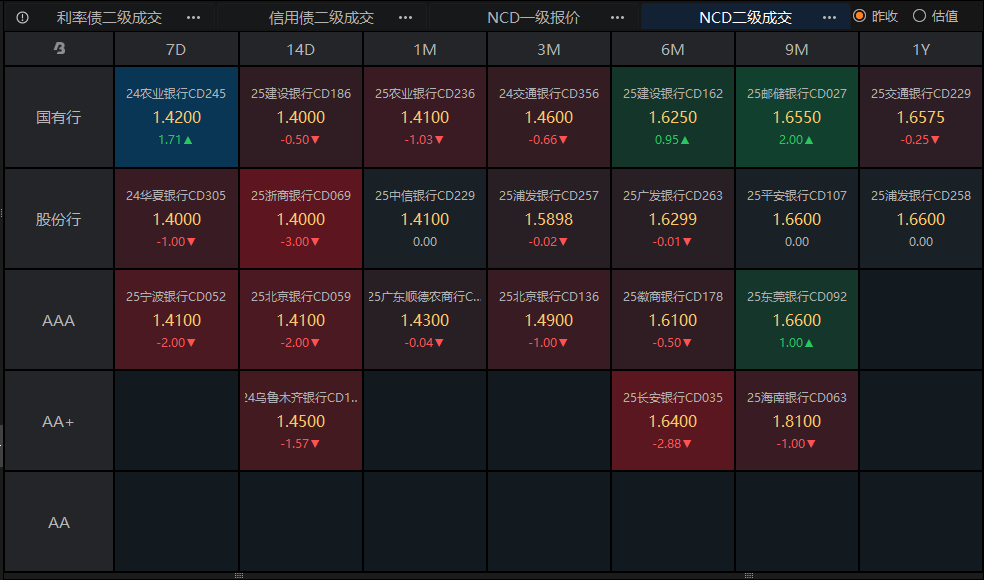
Task: Open the 25建设银行CD162 cell
Action: click(x=673, y=117)
